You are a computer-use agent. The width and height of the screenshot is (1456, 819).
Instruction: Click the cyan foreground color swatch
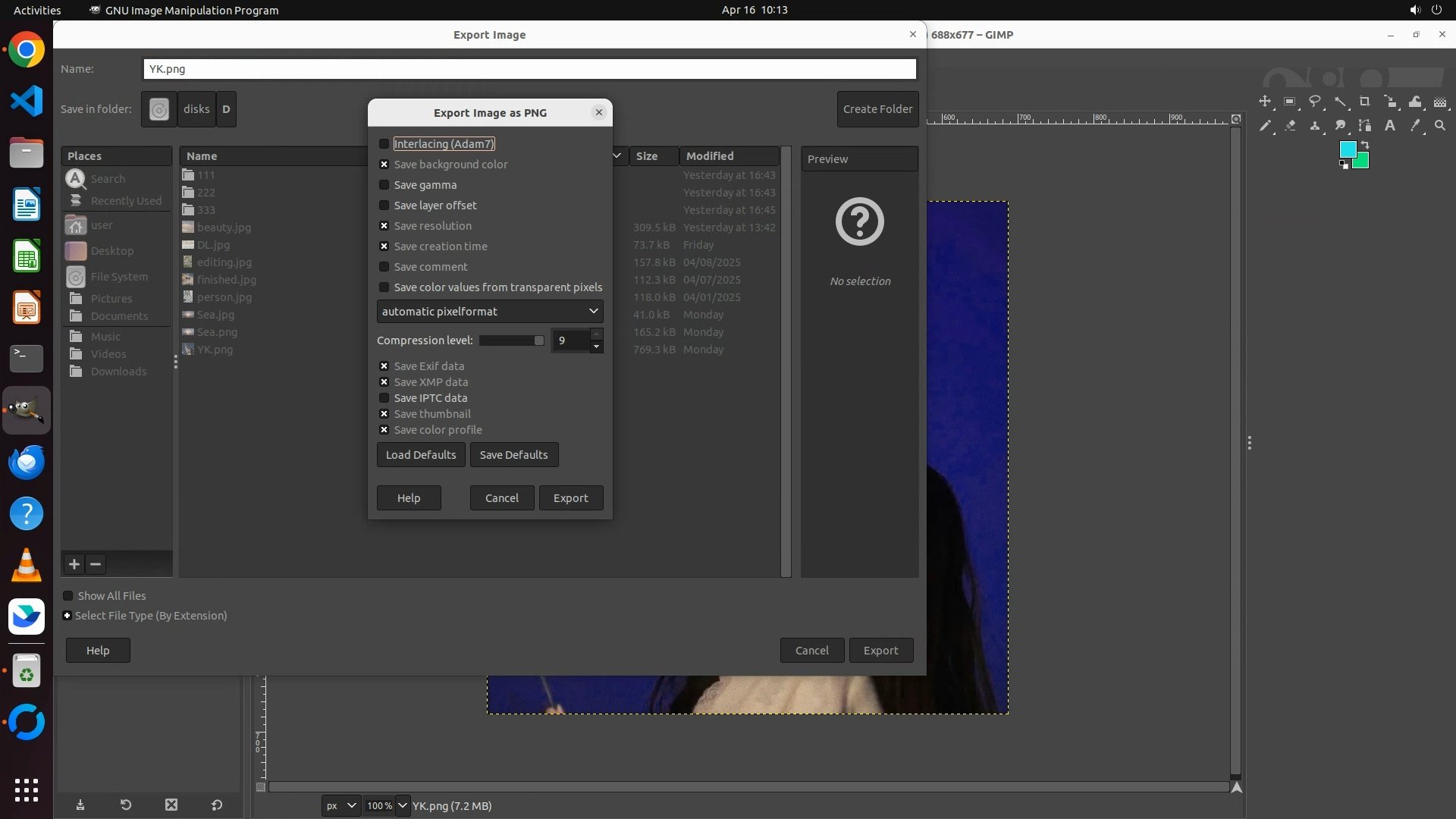click(1348, 149)
